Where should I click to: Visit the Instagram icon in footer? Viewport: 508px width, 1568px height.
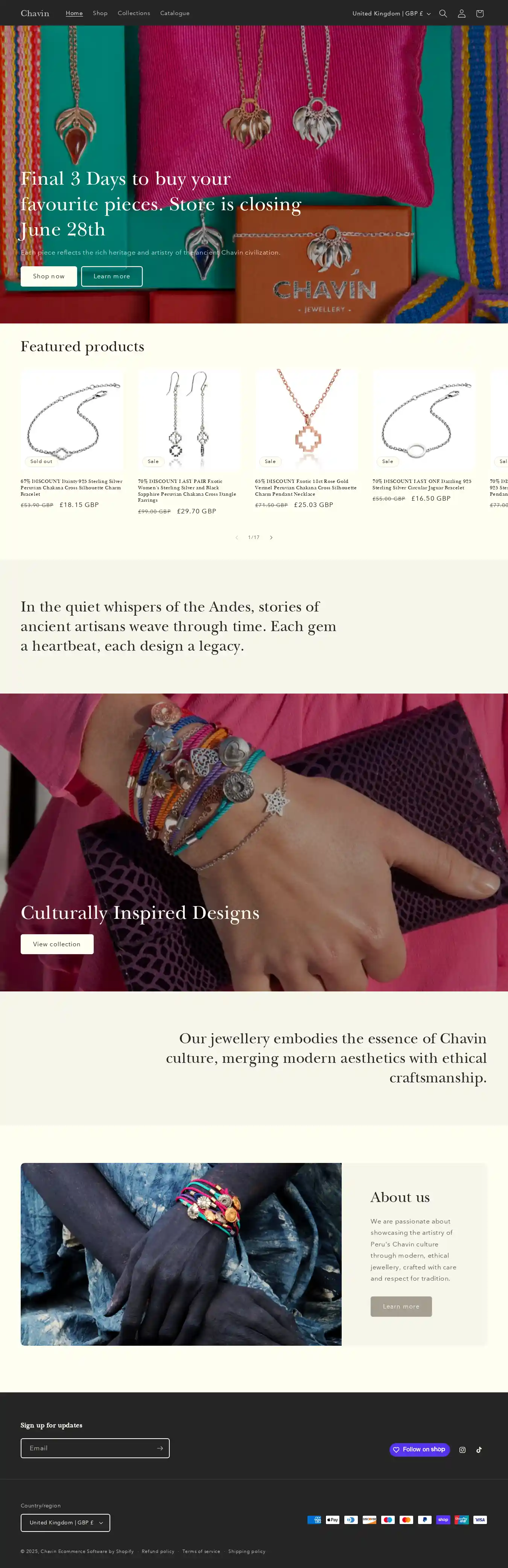[x=462, y=1450]
